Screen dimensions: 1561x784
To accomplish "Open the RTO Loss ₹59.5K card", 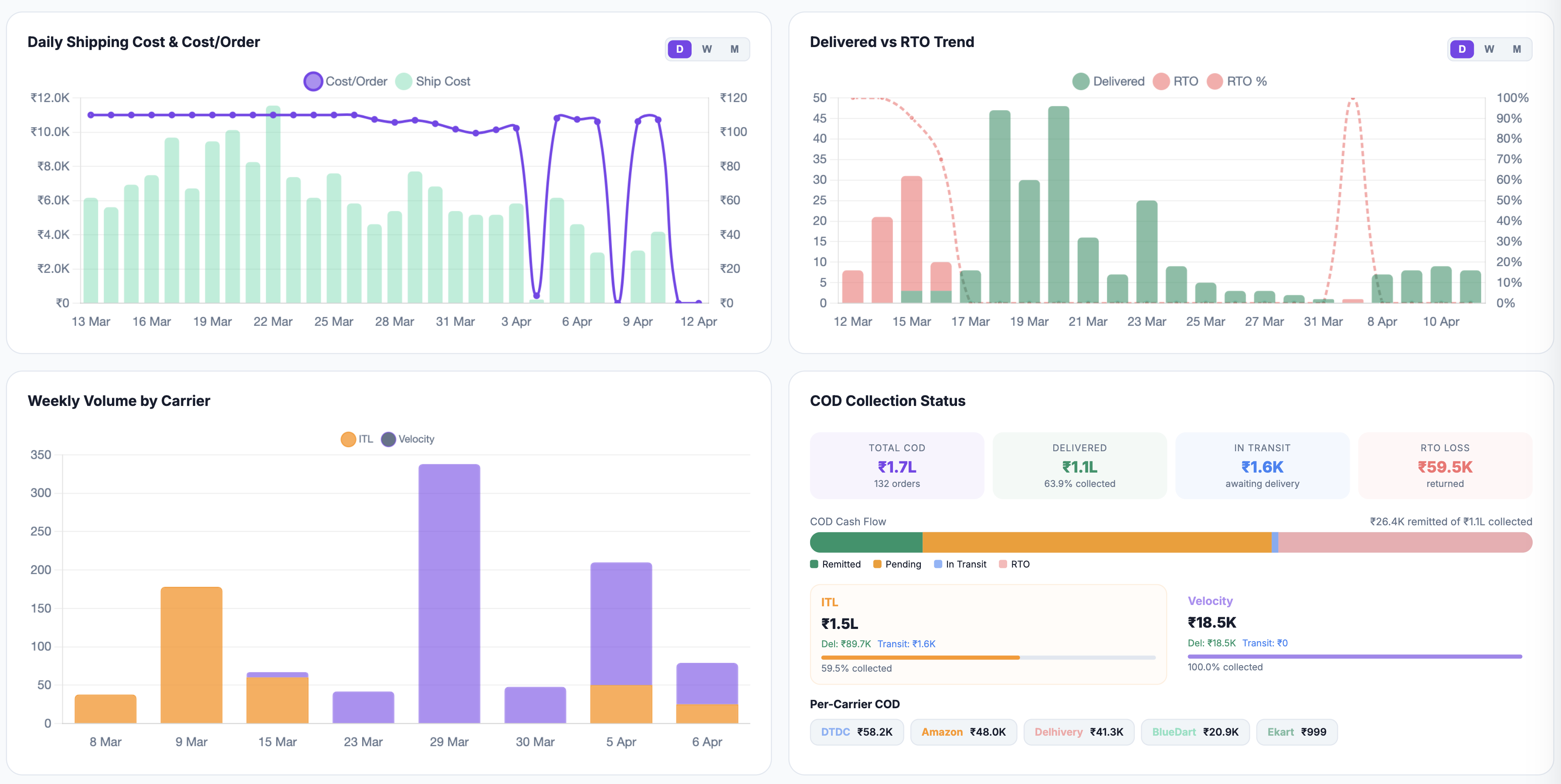I will point(1445,465).
